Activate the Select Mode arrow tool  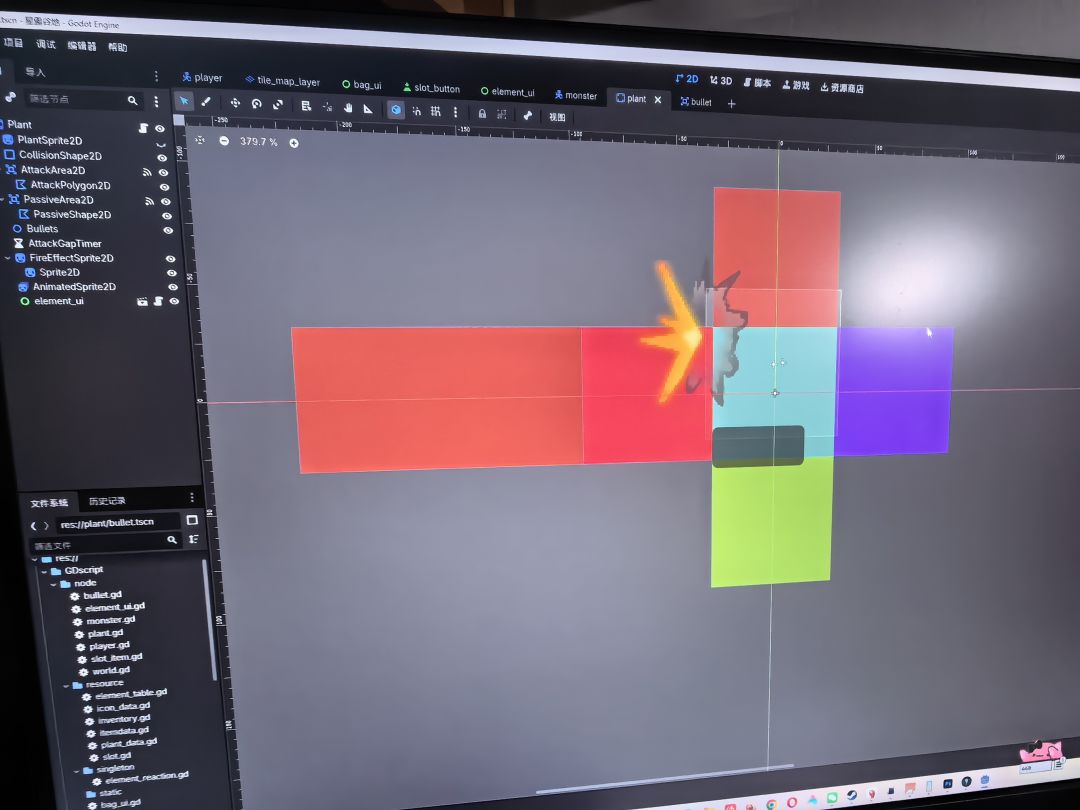184,101
